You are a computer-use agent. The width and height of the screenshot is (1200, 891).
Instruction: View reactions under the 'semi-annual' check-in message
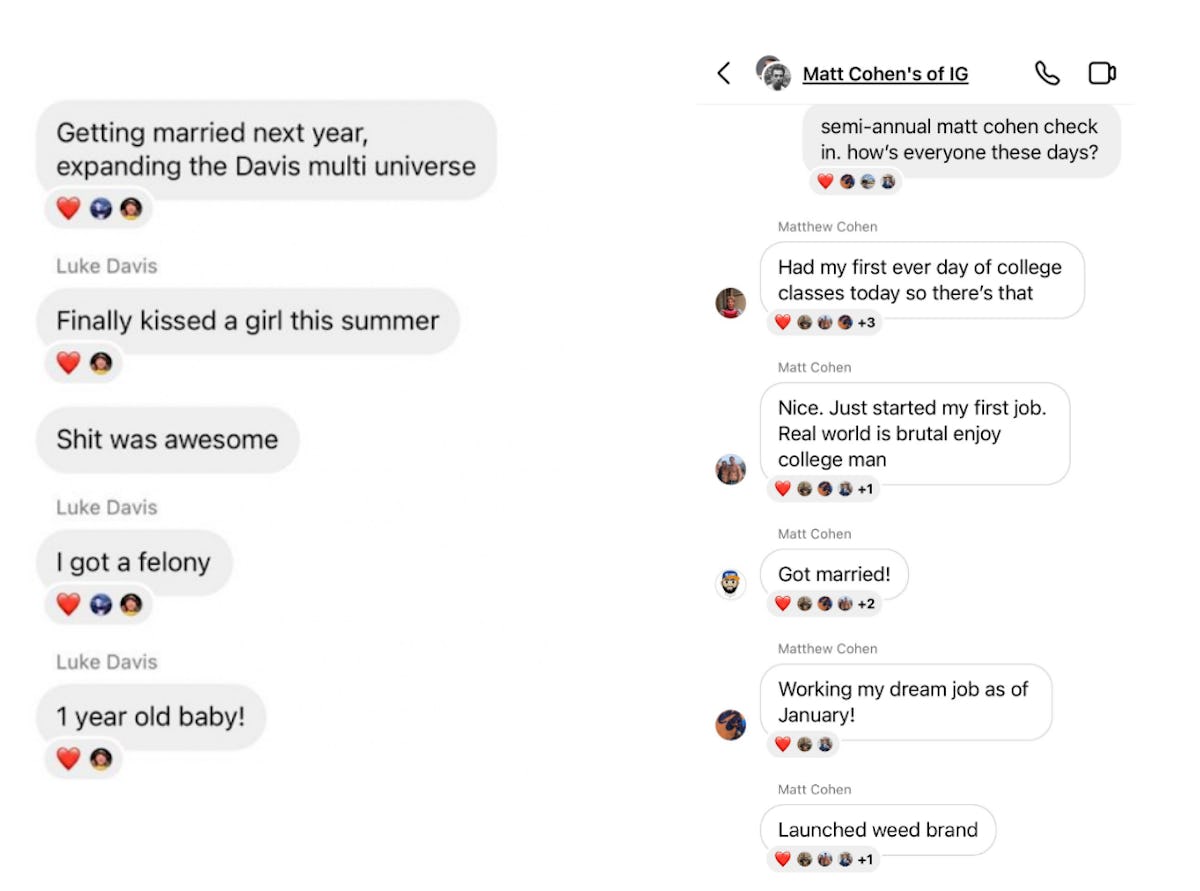click(856, 182)
